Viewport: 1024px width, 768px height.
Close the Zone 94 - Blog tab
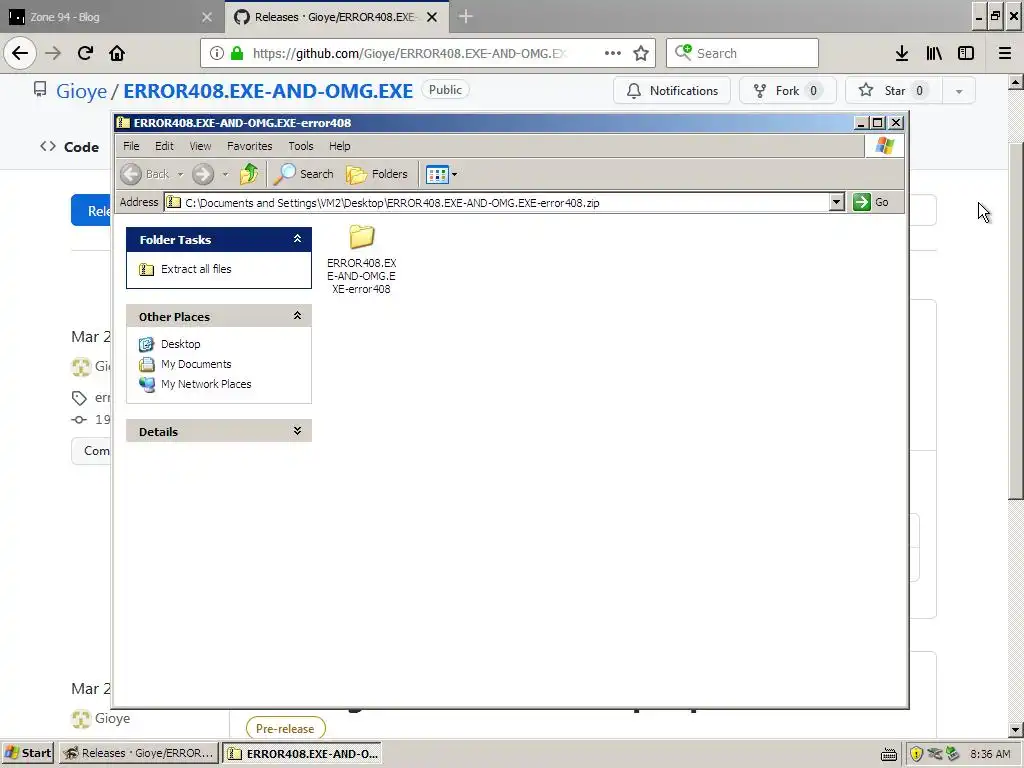(x=207, y=17)
